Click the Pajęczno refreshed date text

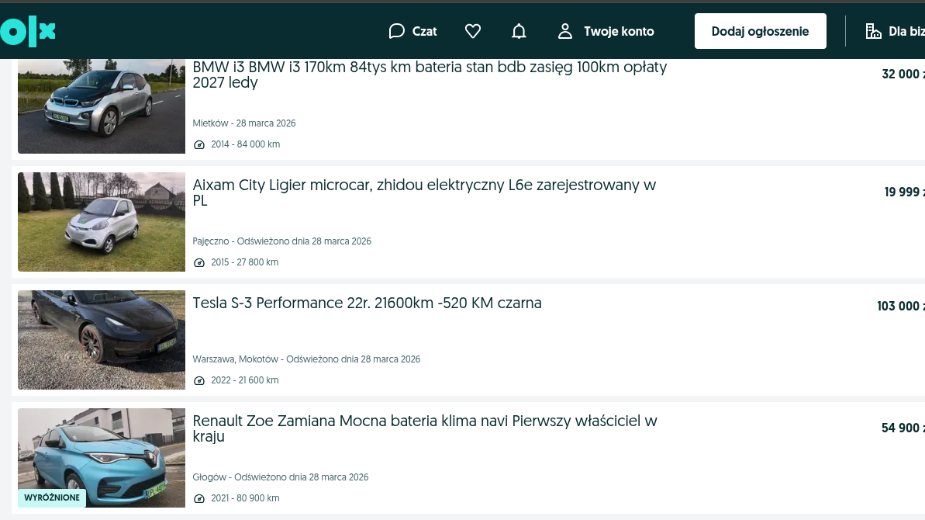[282, 241]
